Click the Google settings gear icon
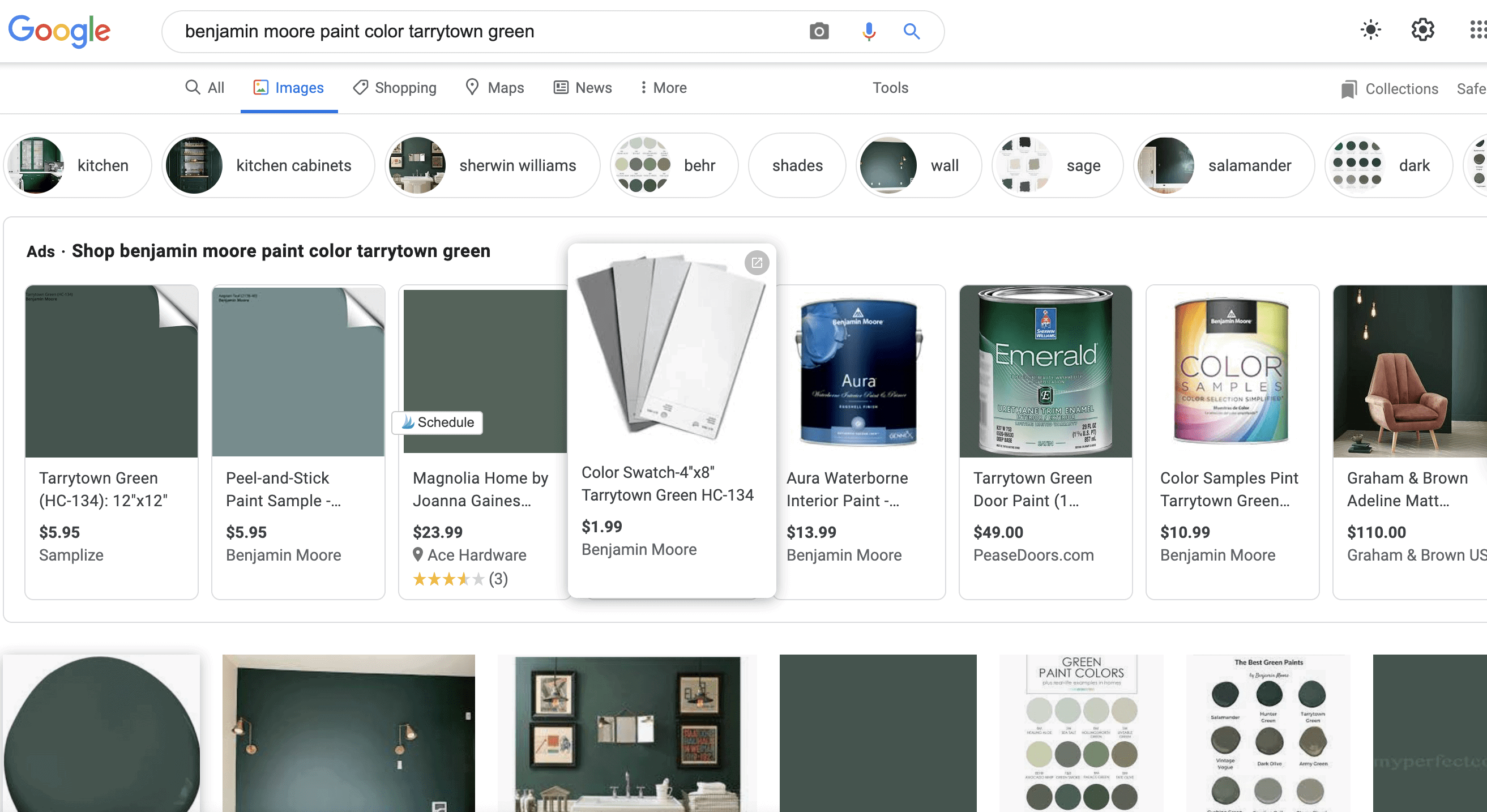Screen dimensions: 1487x812 click(1422, 30)
